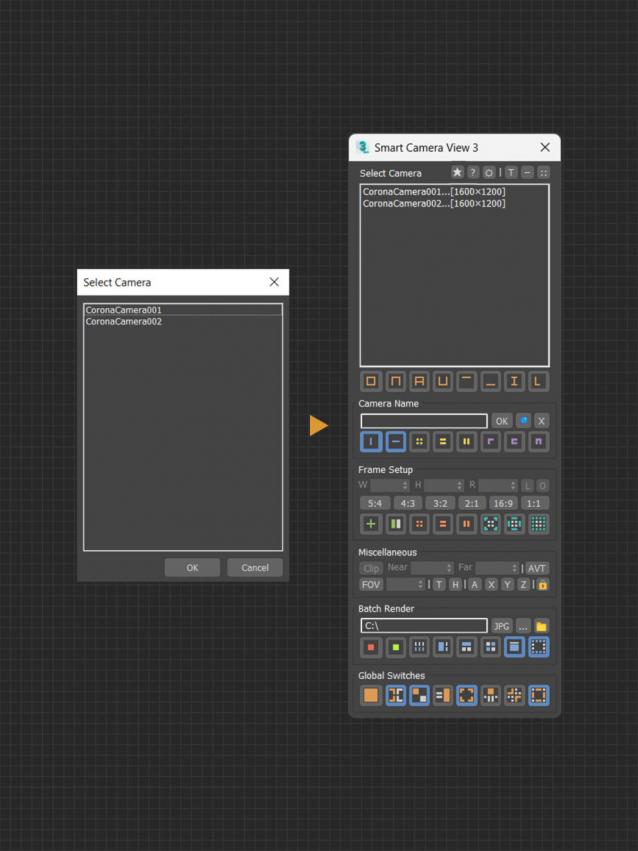Open the question mark help button
Viewport: 638px width, 851px height.
point(473,173)
